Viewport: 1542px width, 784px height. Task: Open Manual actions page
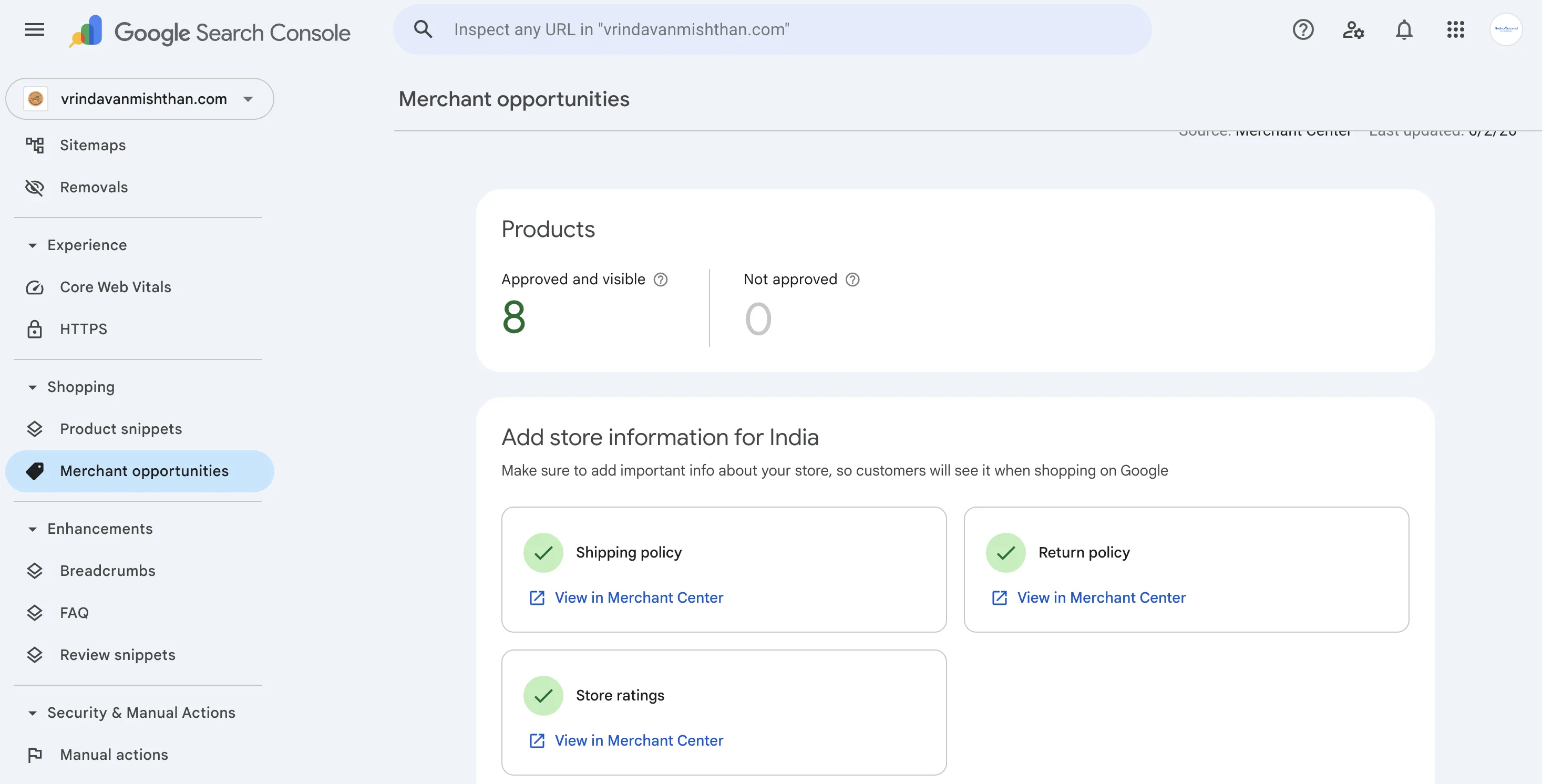[139, 755]
